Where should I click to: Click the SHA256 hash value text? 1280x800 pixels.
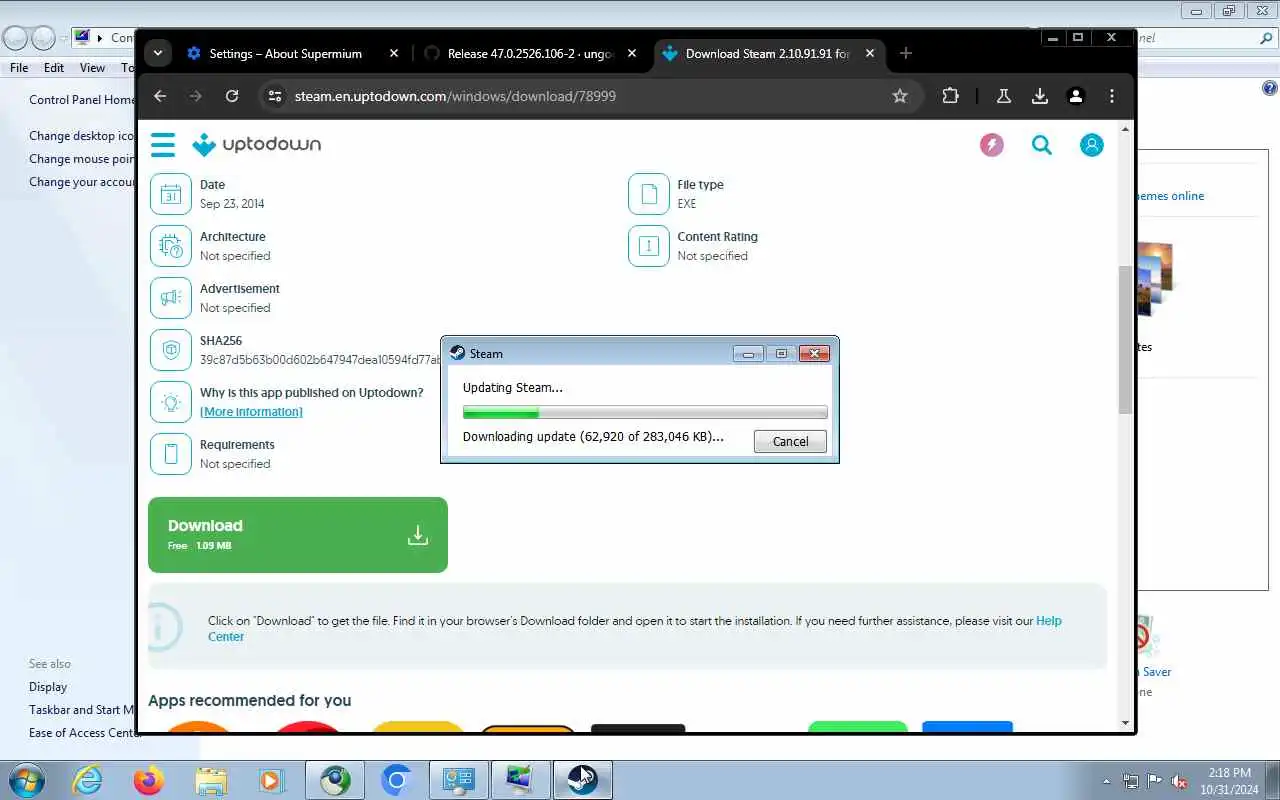click(x=320, y=360)
